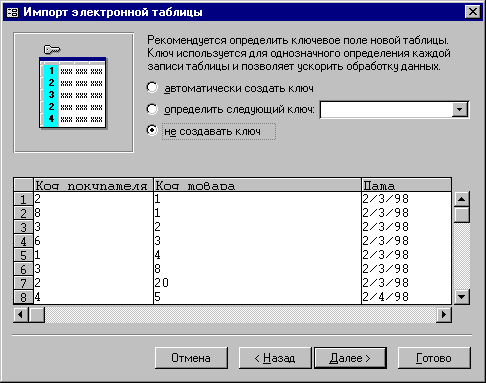The image size is (486, 383).
Task: Click 'Код товара' cell 8 in row 6
Action: (x=257, y=269)
